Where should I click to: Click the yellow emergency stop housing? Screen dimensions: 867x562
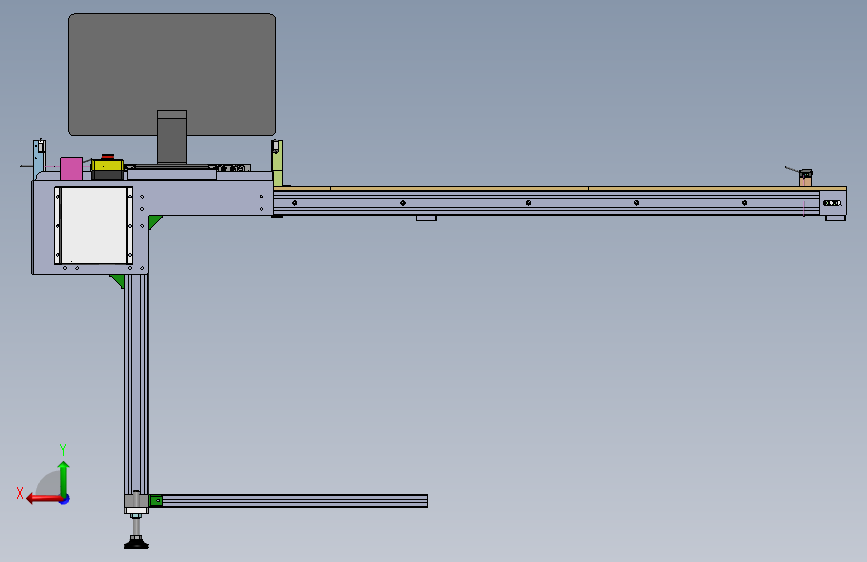tap(107, 166)
